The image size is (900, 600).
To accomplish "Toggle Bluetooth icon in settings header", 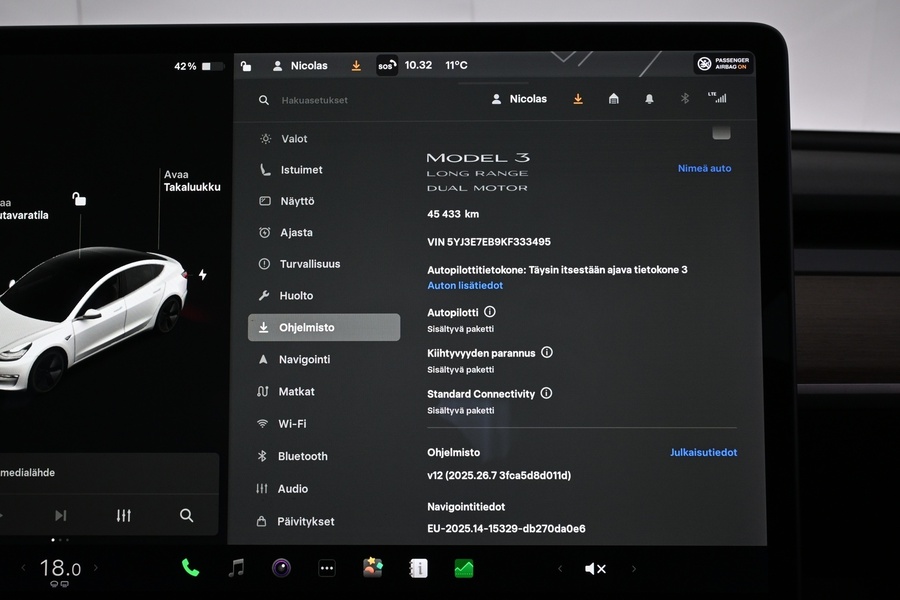I will click(685, 99).
